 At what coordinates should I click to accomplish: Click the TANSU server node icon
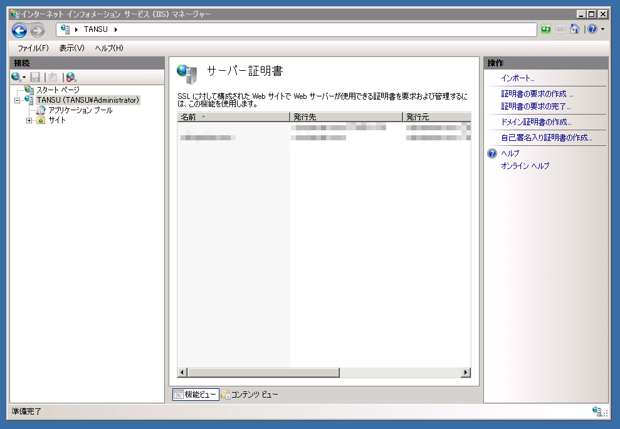coord(29,100)
